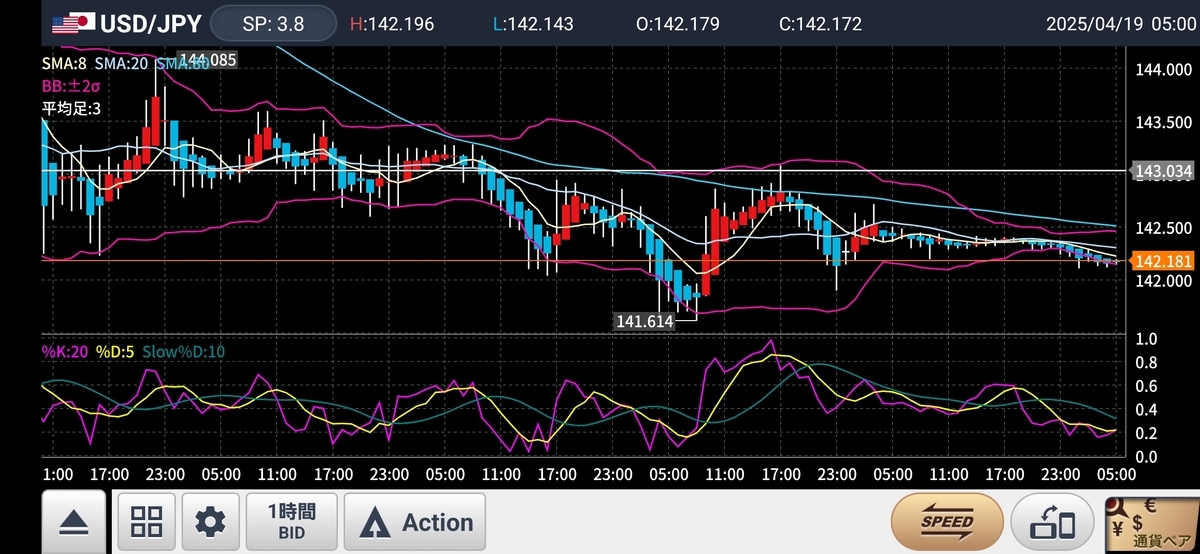The height and width of the screenshot is (554, 1200).
Task: Tap the SPEED order button
Action: tap(948, 521)
